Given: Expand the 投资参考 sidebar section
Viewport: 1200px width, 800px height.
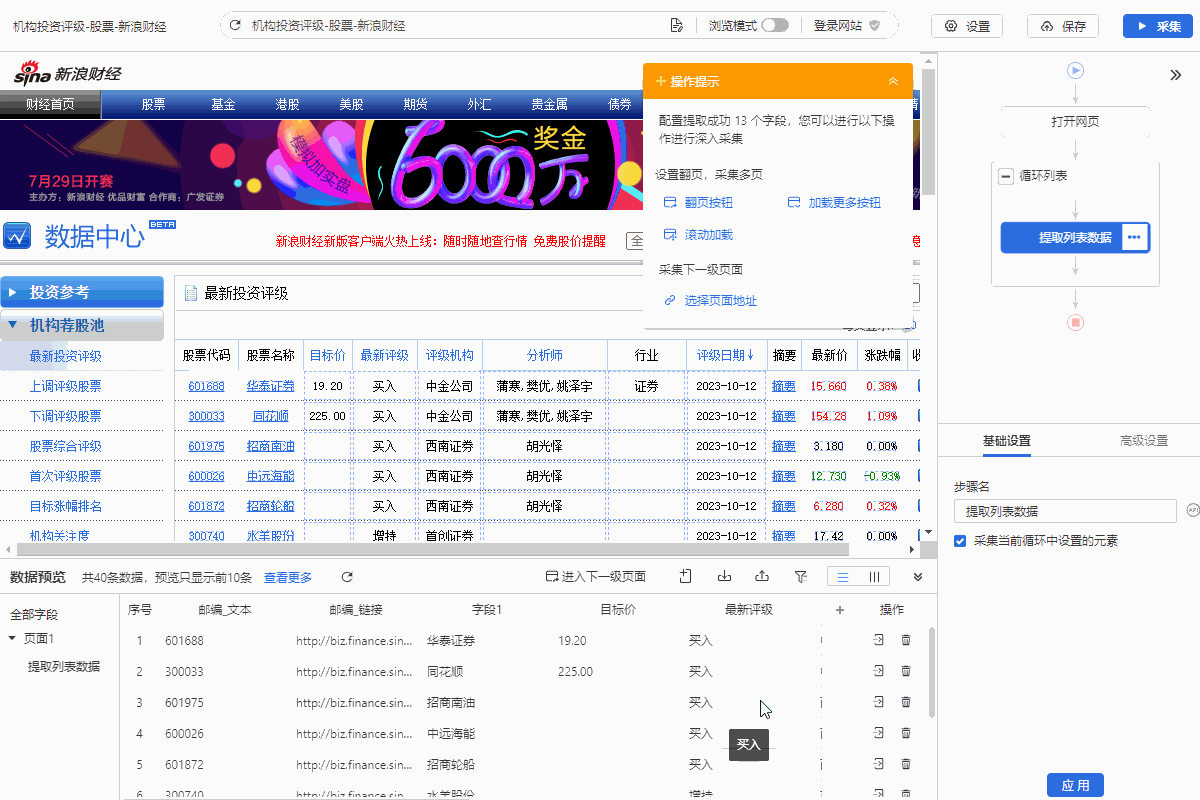Looking at the screenshot, I should point(82,292).
